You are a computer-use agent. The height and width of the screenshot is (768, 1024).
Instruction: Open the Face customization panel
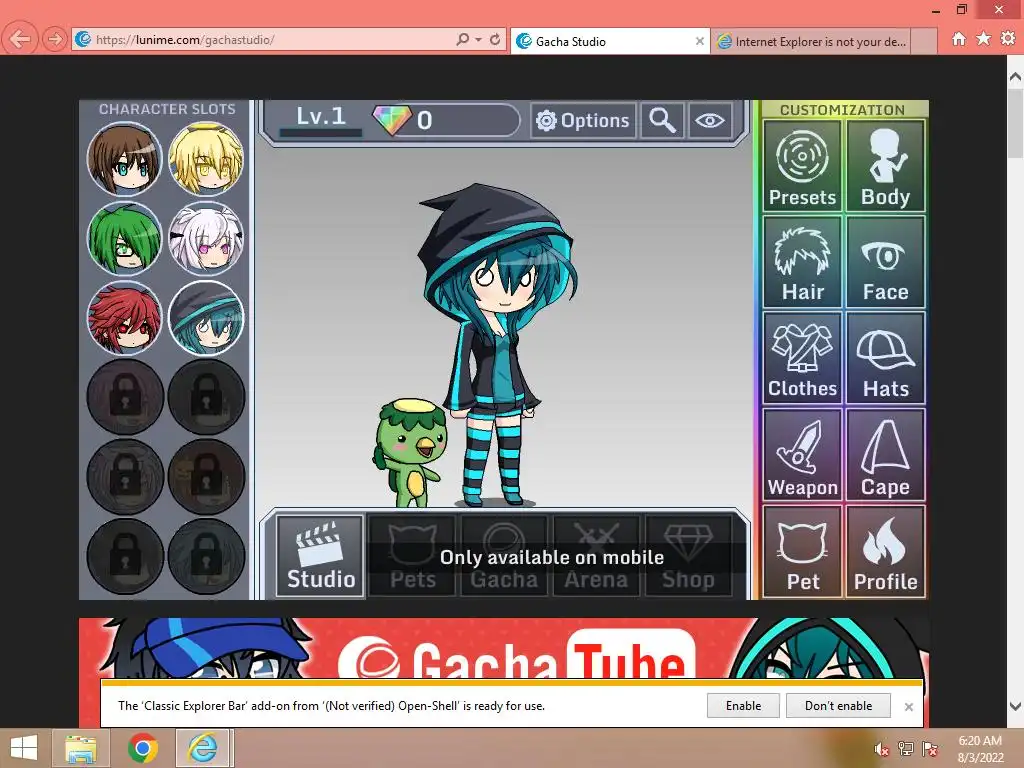[886, 262]
